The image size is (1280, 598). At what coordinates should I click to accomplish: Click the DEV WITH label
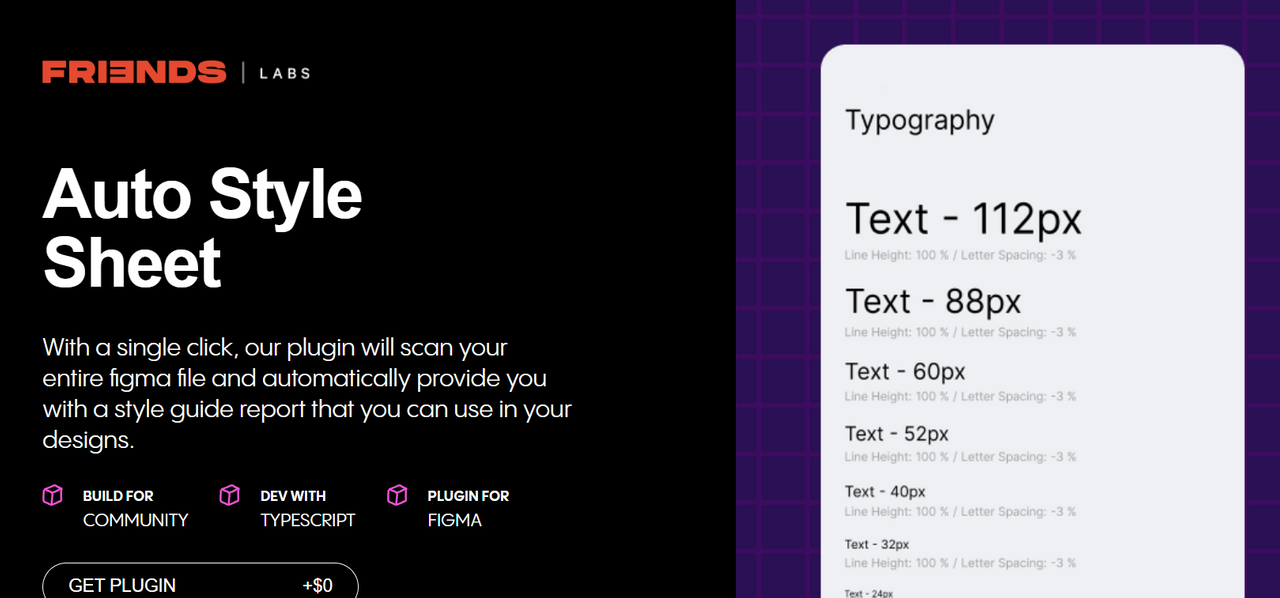[293, 496]
